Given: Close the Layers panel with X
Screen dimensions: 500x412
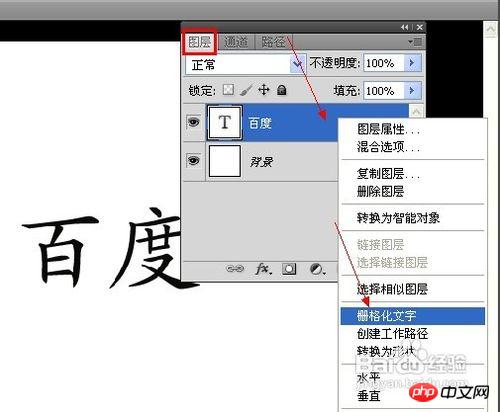Looking at the screenshot, I should pos(420,27).
